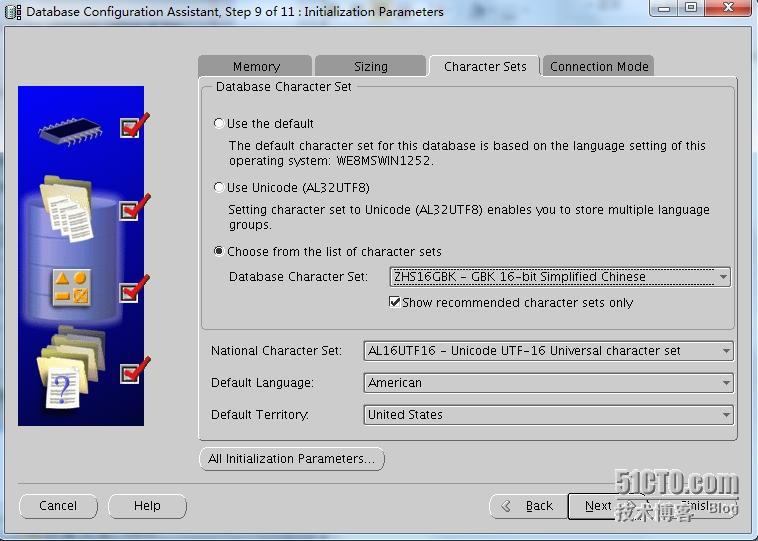Click the red checkmark beside the documents icon

(134, 208)
